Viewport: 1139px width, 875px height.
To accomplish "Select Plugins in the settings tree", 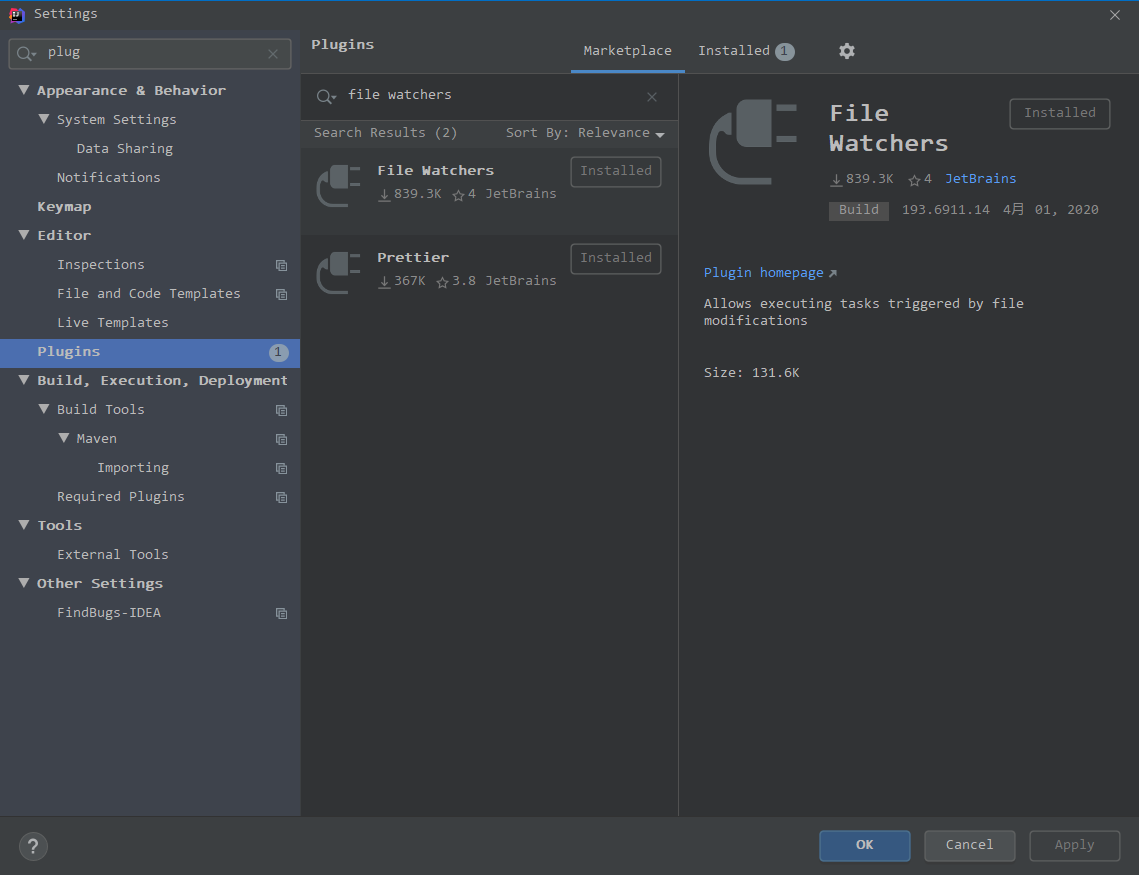I will tap(150, 352).
